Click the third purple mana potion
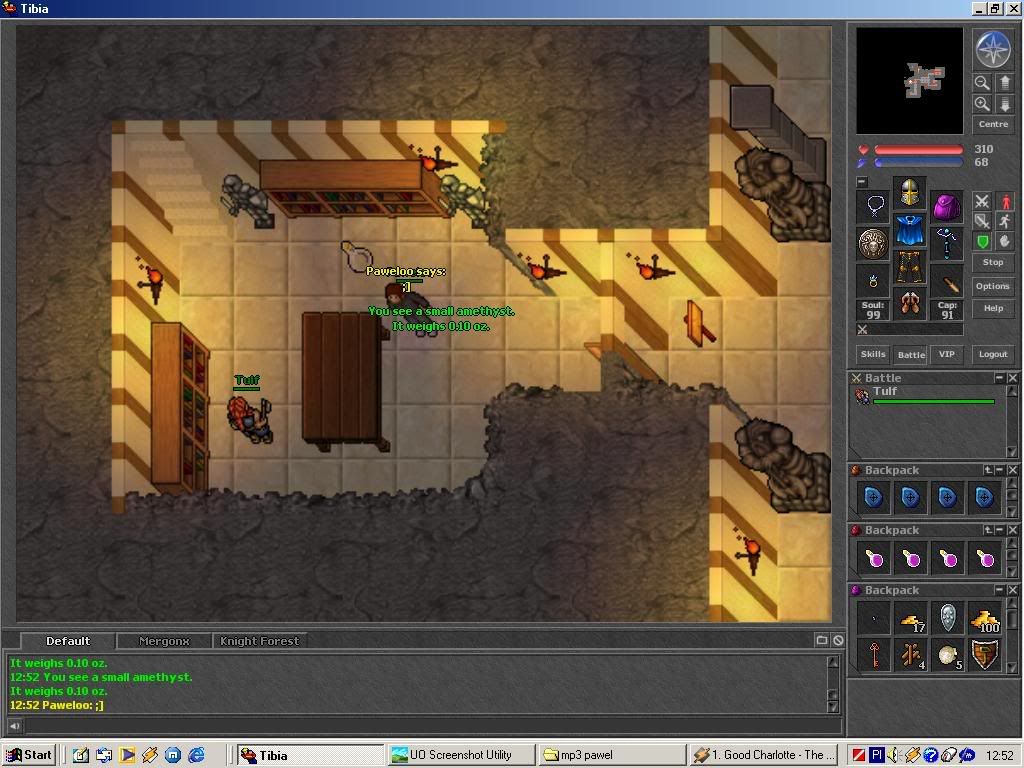This screenshot has width=1024, height=768. (947, 558)
